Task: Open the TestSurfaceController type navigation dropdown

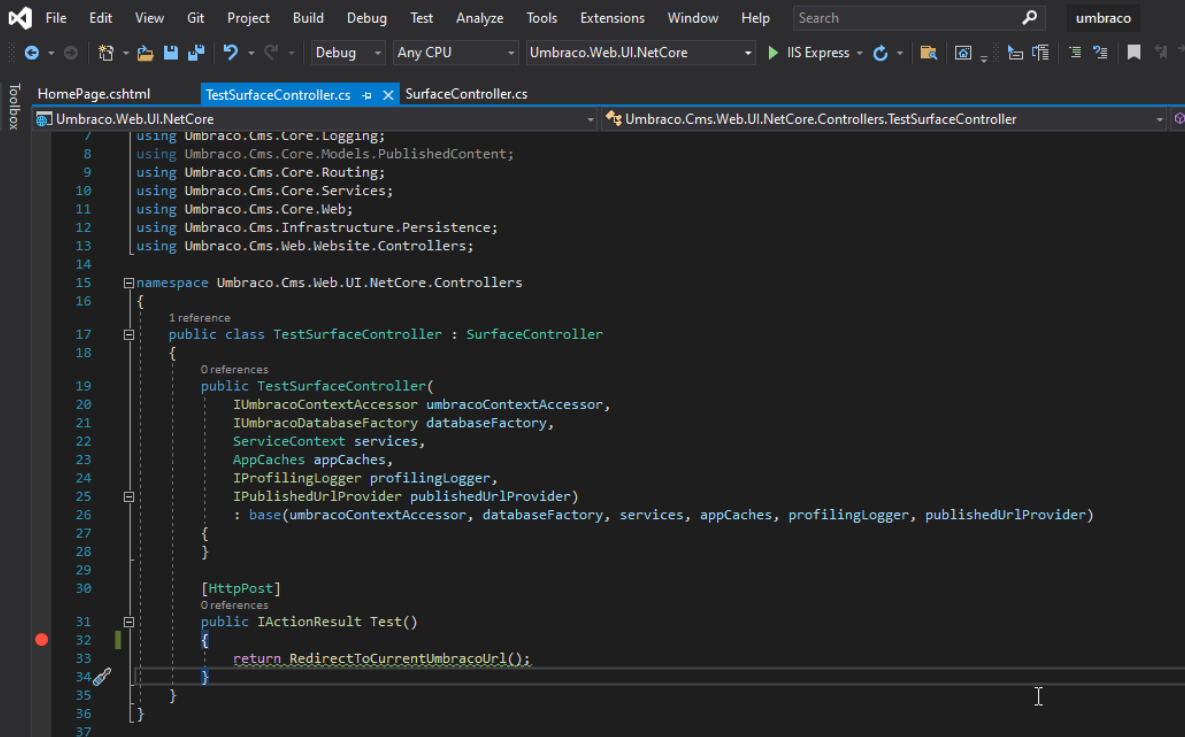Action: 884,119
